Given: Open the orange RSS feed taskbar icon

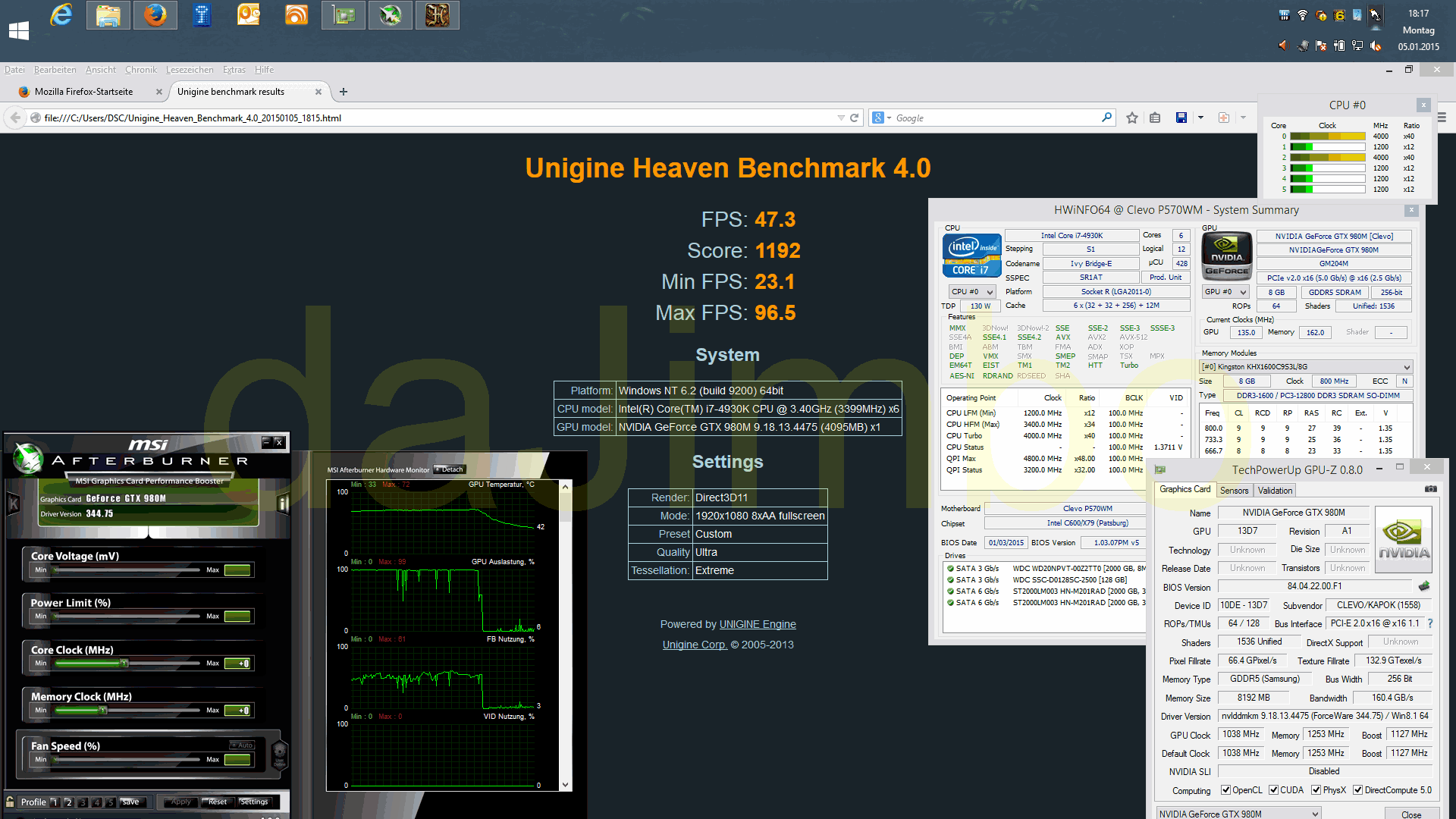Looking at the screenshot, I should [297, 15].
